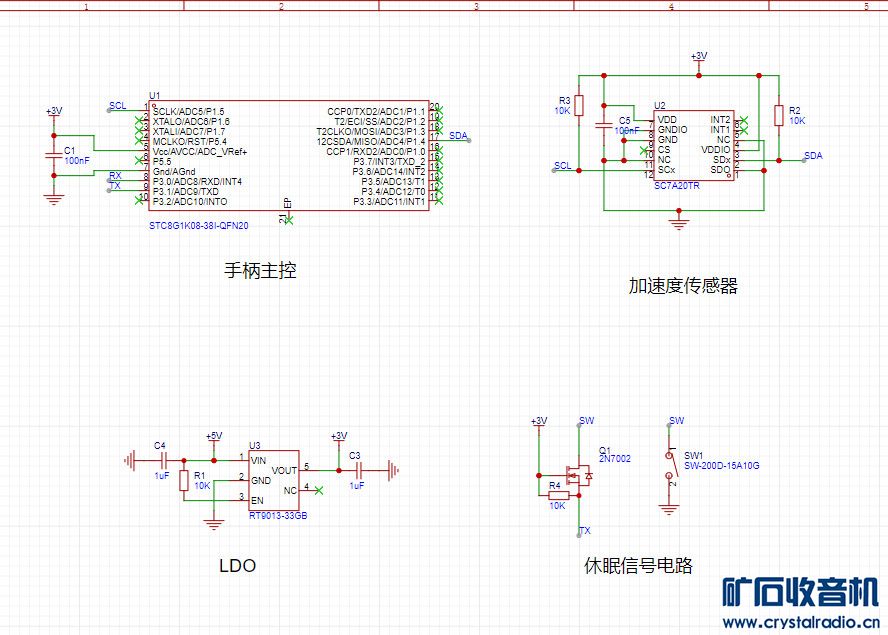
Task: Click the TX net label beside U1
Action: (115, 186)
